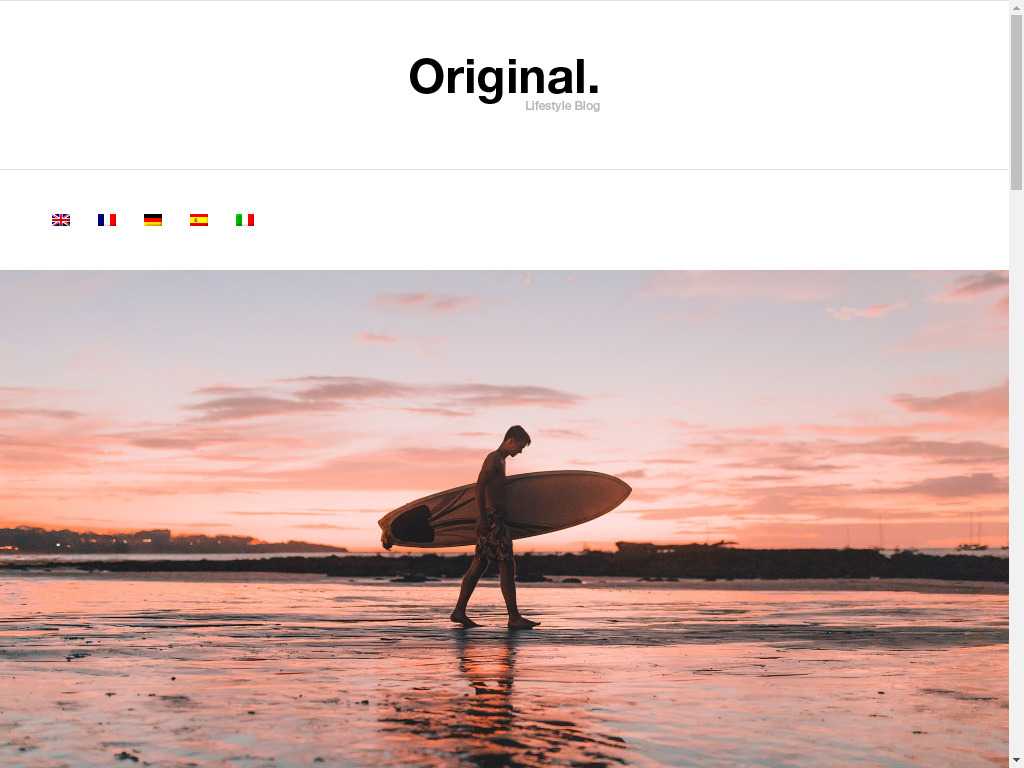Click the surfboard in the beach photo
Viewport: 1024px width, 768px height.
(504, 509)
